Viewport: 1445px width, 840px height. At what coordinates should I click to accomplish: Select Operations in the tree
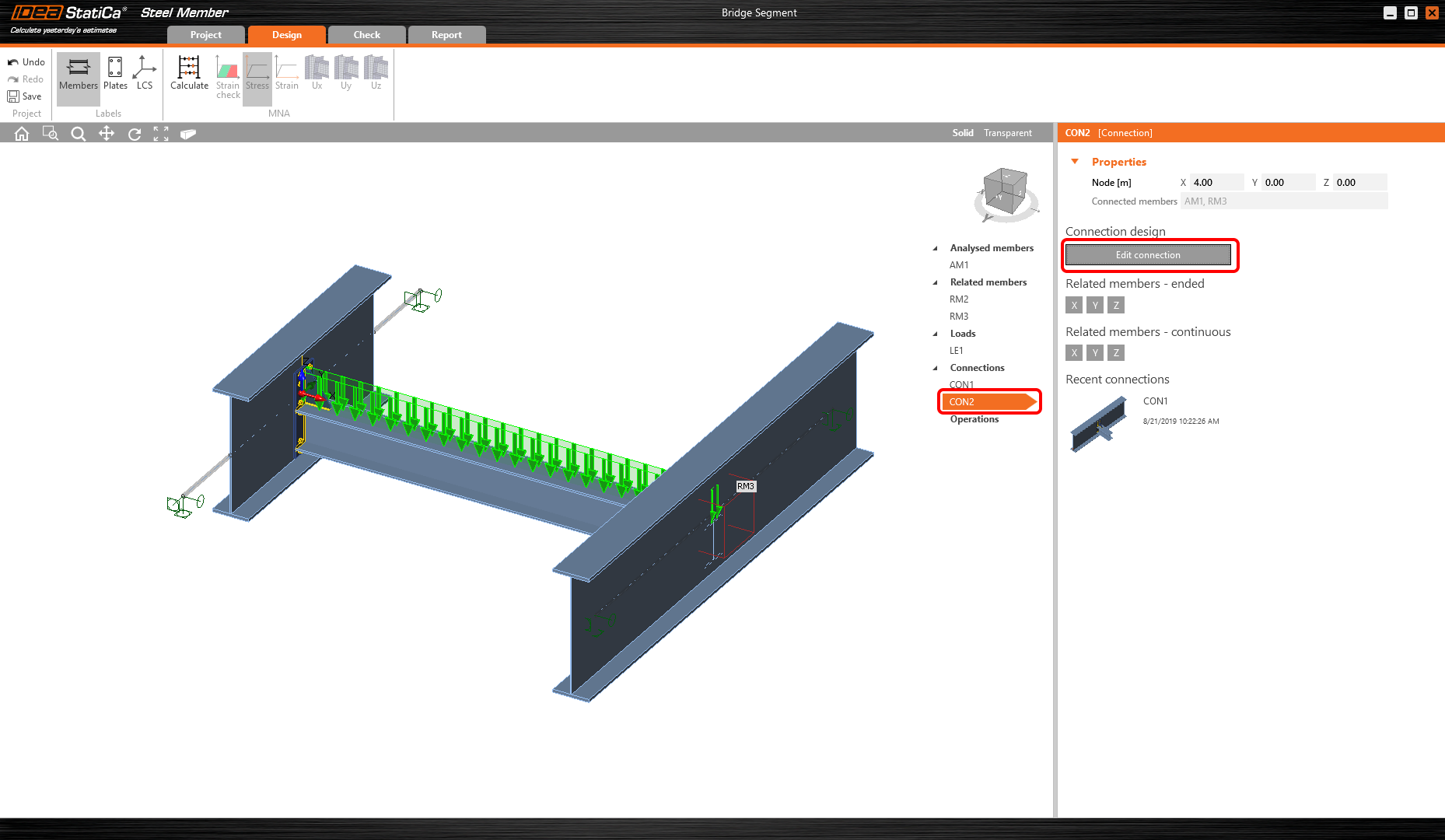pos(974,419)
